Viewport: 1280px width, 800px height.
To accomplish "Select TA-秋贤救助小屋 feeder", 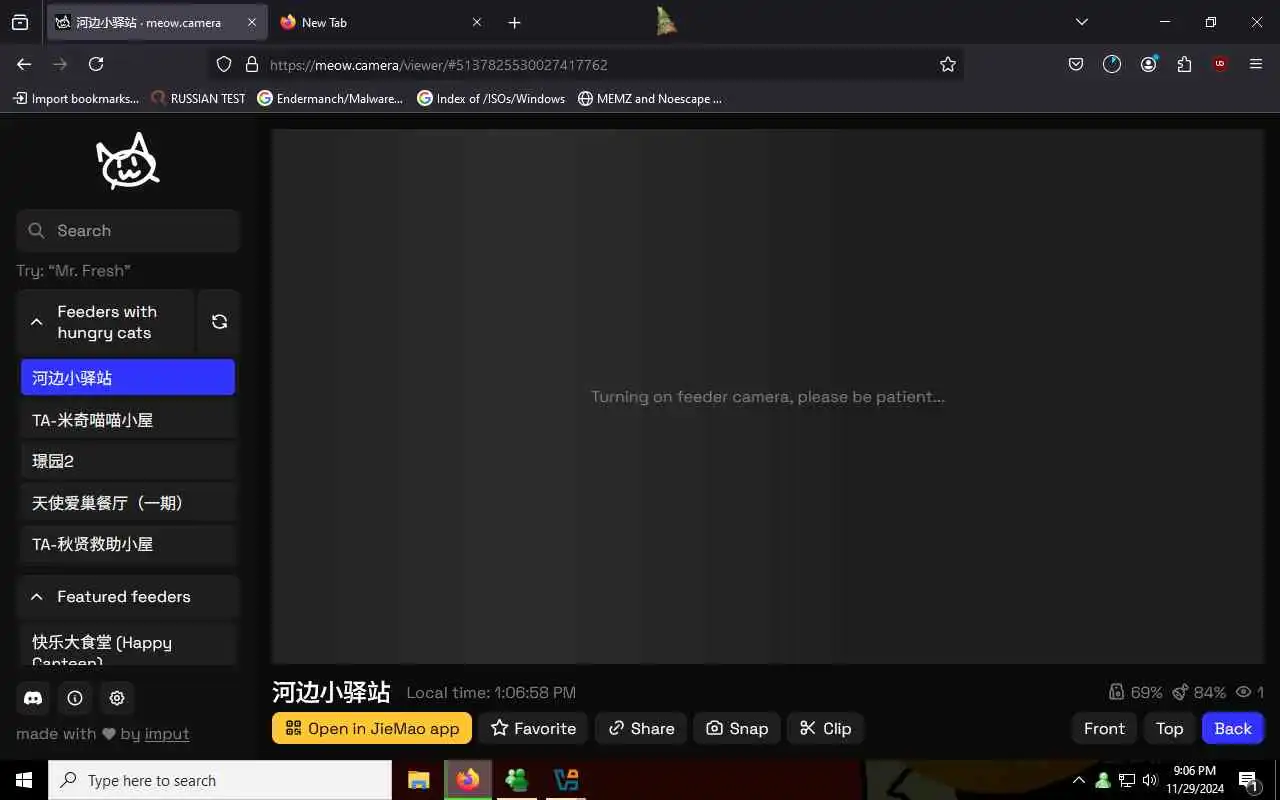I will tap(128, 544).
